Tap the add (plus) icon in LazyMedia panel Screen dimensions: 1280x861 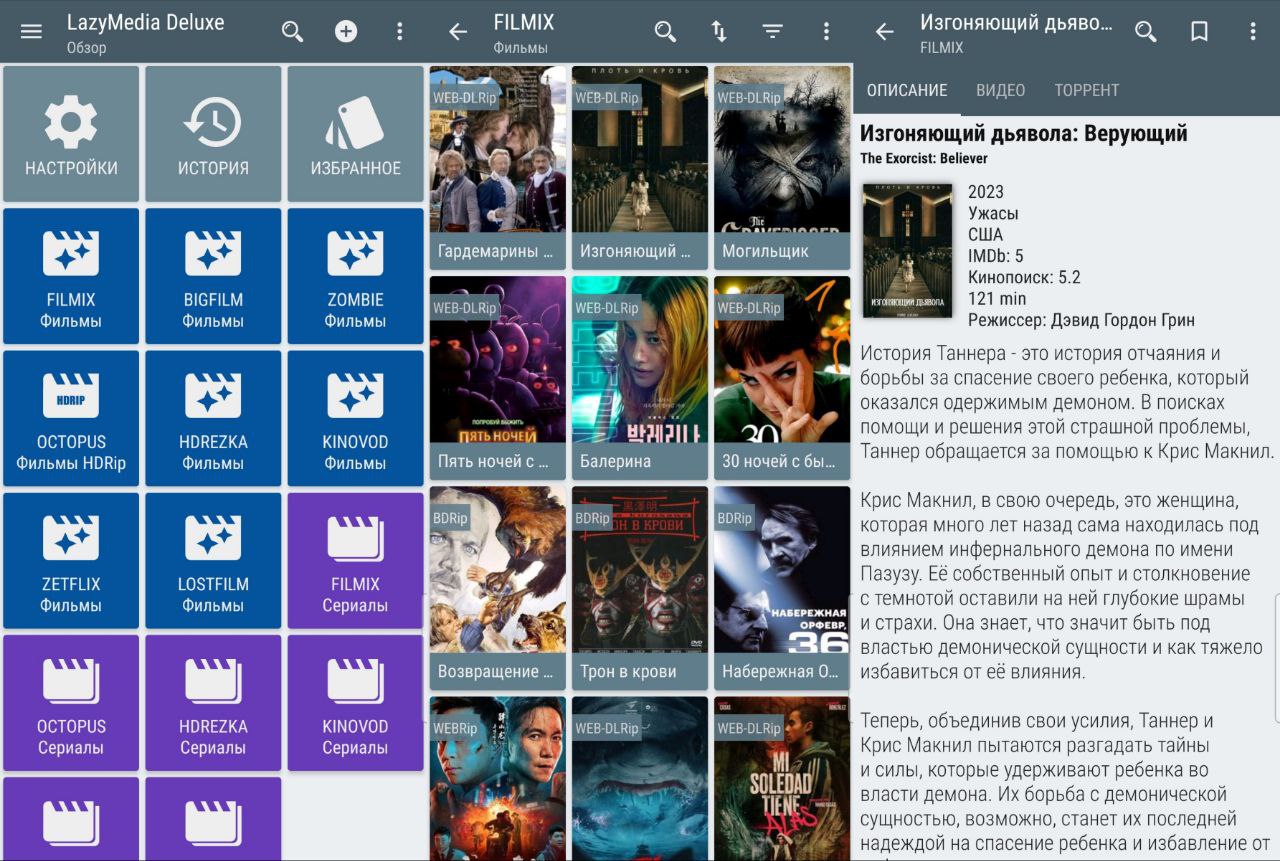(346, 31)
